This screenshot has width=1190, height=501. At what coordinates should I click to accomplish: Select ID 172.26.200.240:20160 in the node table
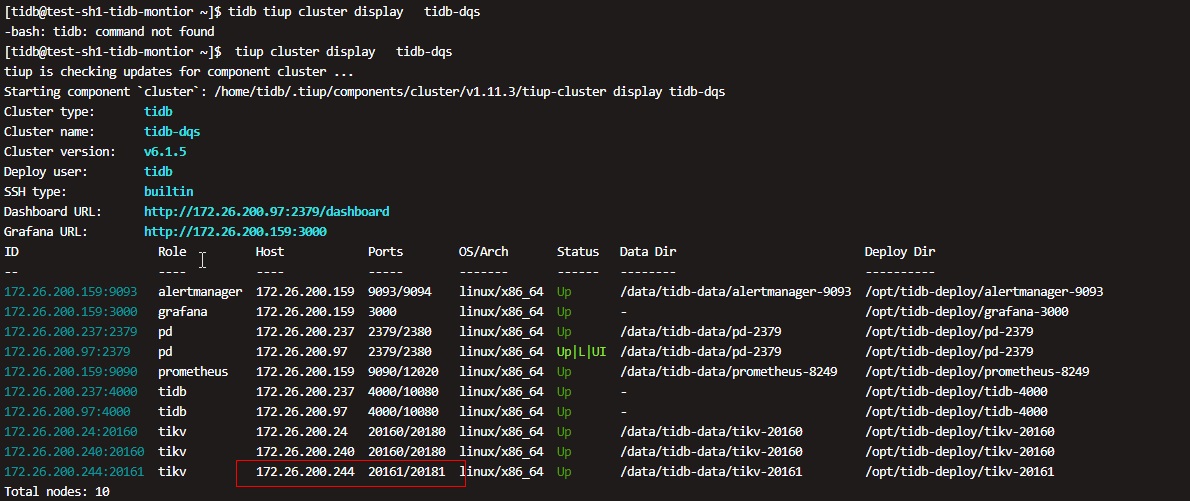(x=74, y=452)
